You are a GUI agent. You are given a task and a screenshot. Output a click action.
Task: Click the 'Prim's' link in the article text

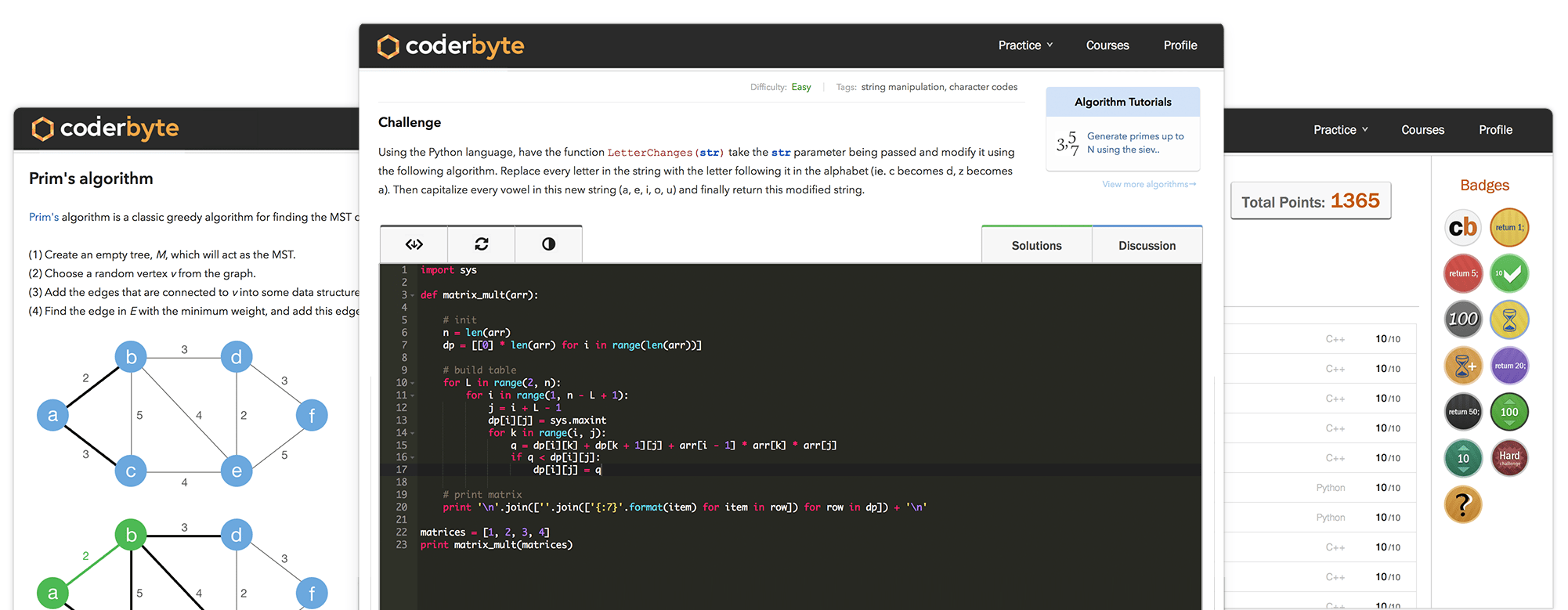tap(44, 217)
